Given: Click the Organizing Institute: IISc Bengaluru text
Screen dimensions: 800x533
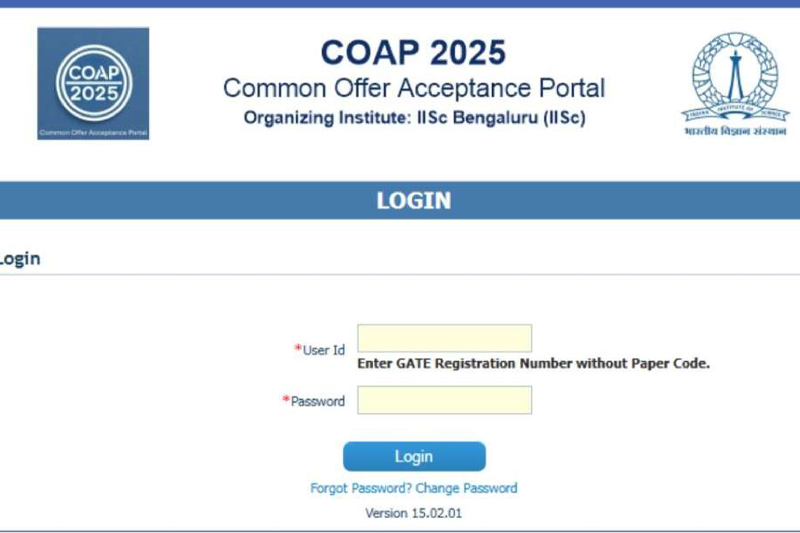Looking at the screenshot, I should (x=413, y=117).
